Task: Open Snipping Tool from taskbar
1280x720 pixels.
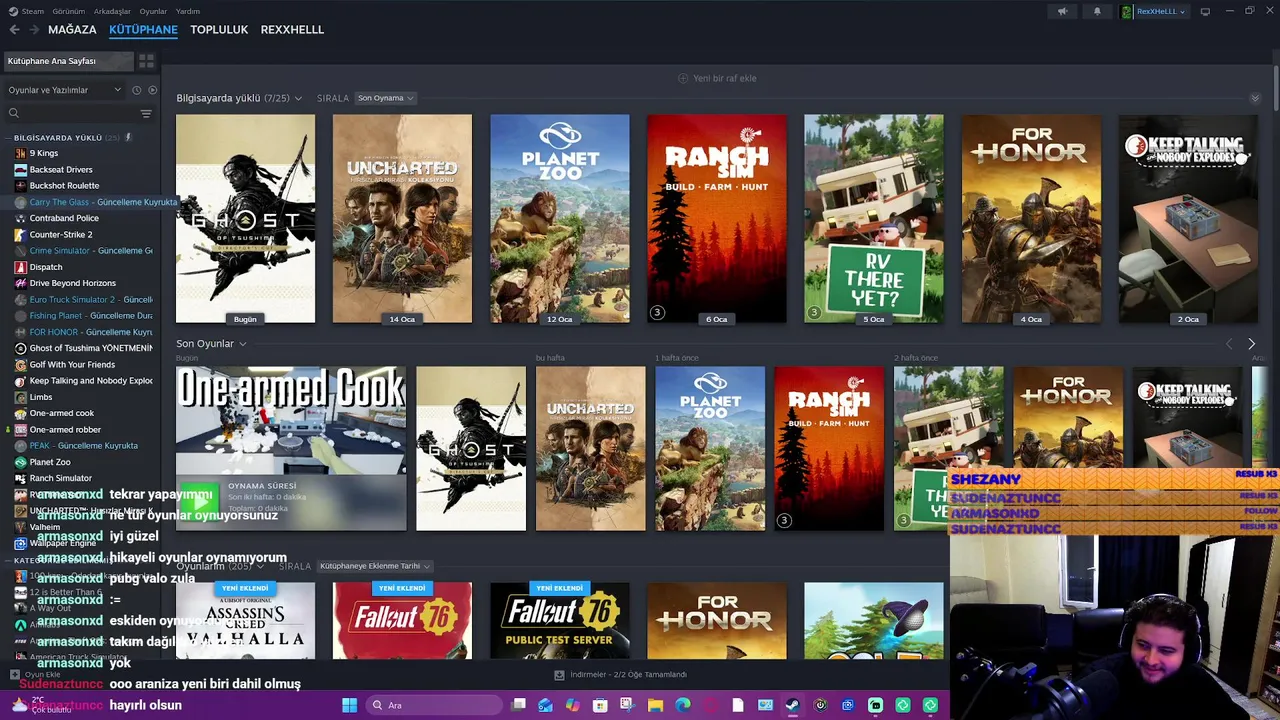Action: 627,705
